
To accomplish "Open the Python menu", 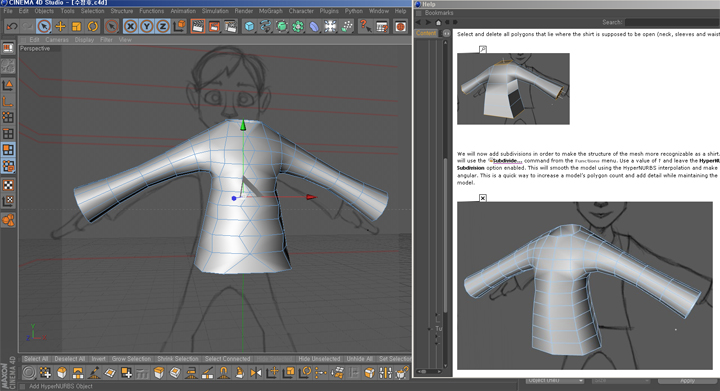I will click(x=354, y=11).
